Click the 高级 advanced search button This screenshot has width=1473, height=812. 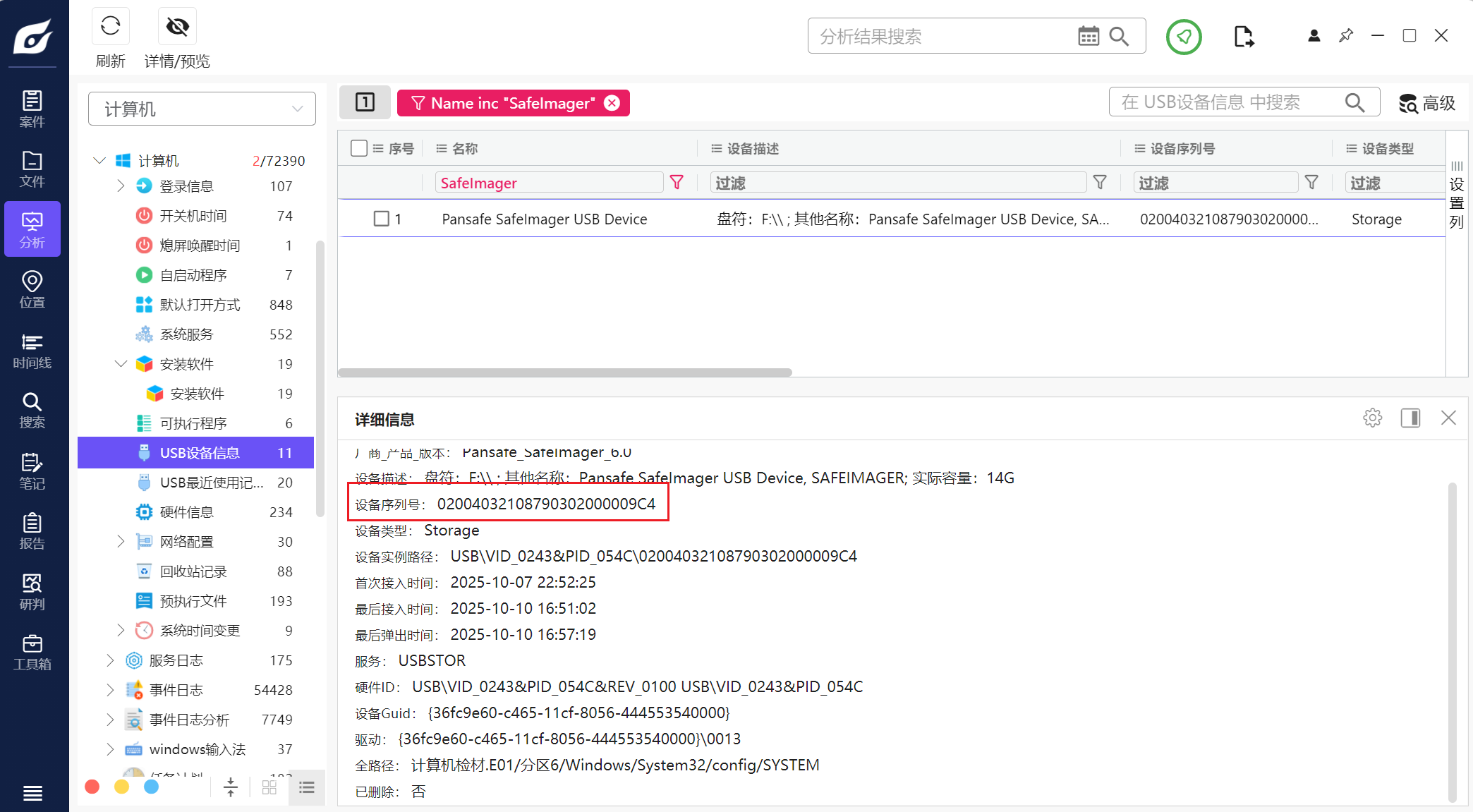tap(1427, 103)
